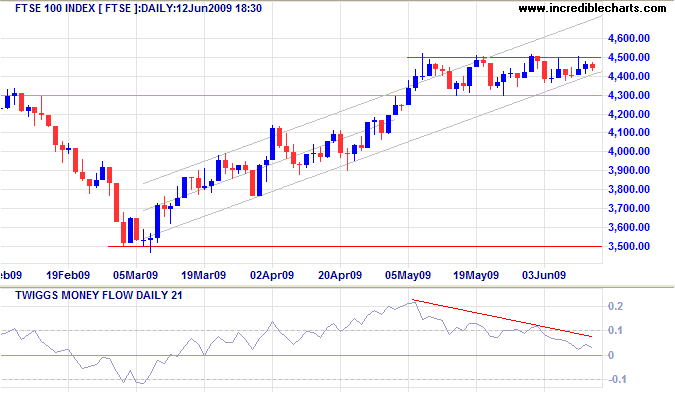Click the 3,700.00 price axis label
Viewport: 675px width, 395px height.
629,208
